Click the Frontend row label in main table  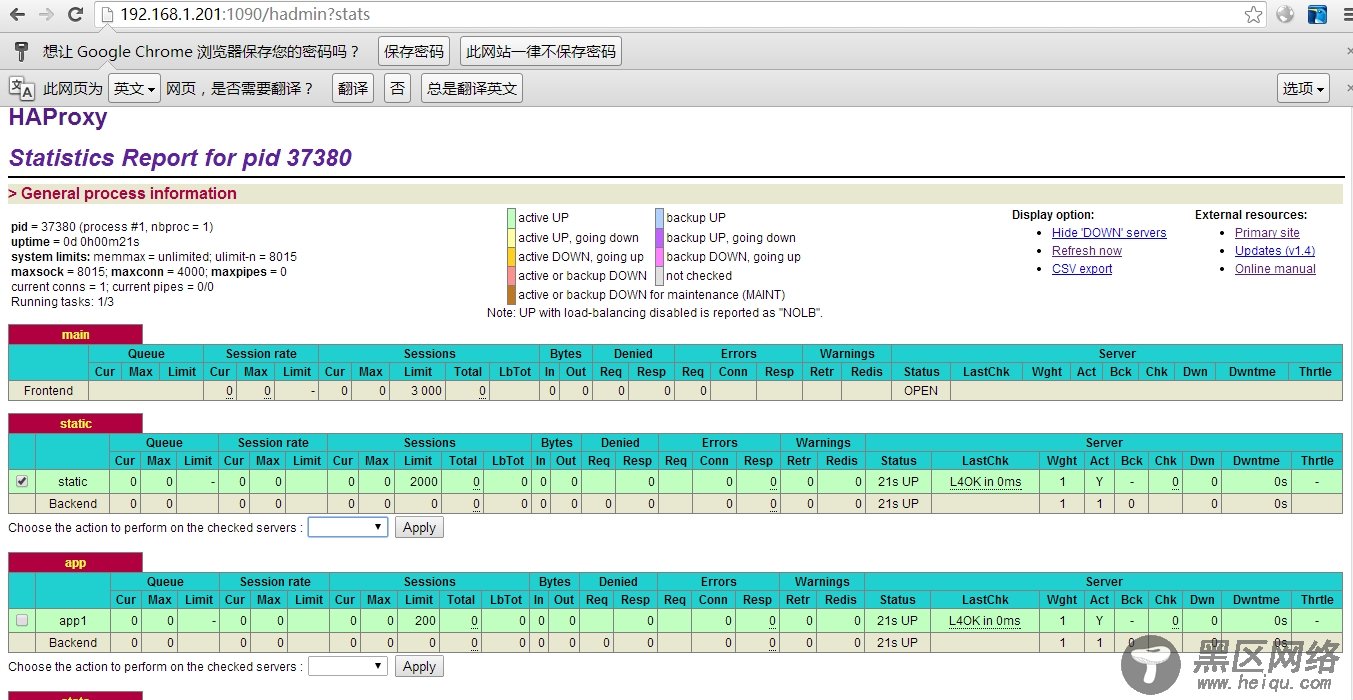(49, 391)
